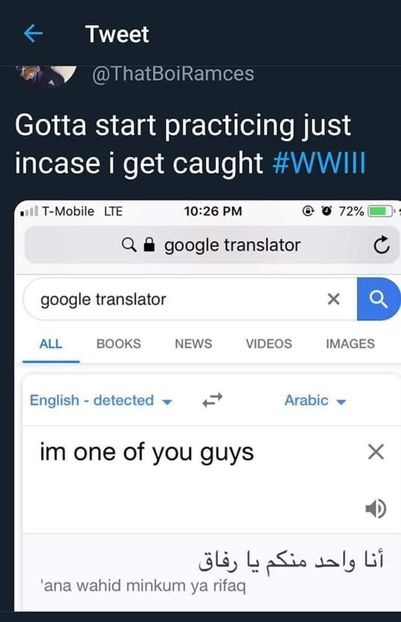Swap languages with the arrows icon
The height and width of the screenshot is (622, 401).
click(213, 400)
